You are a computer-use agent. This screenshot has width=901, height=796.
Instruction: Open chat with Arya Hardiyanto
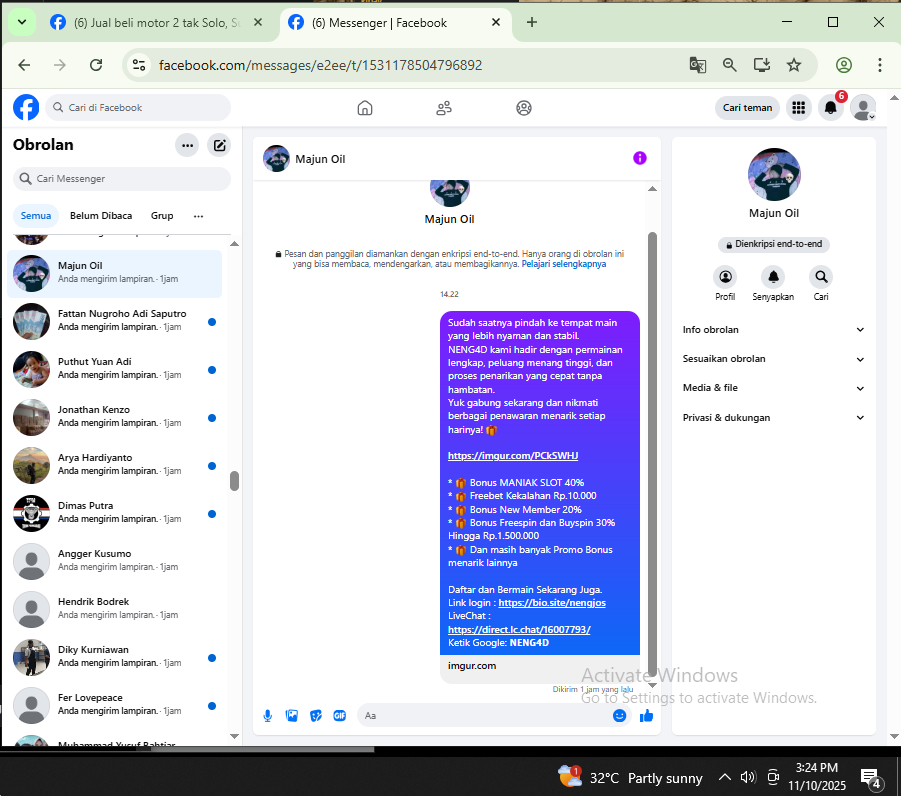pos(115,465)
